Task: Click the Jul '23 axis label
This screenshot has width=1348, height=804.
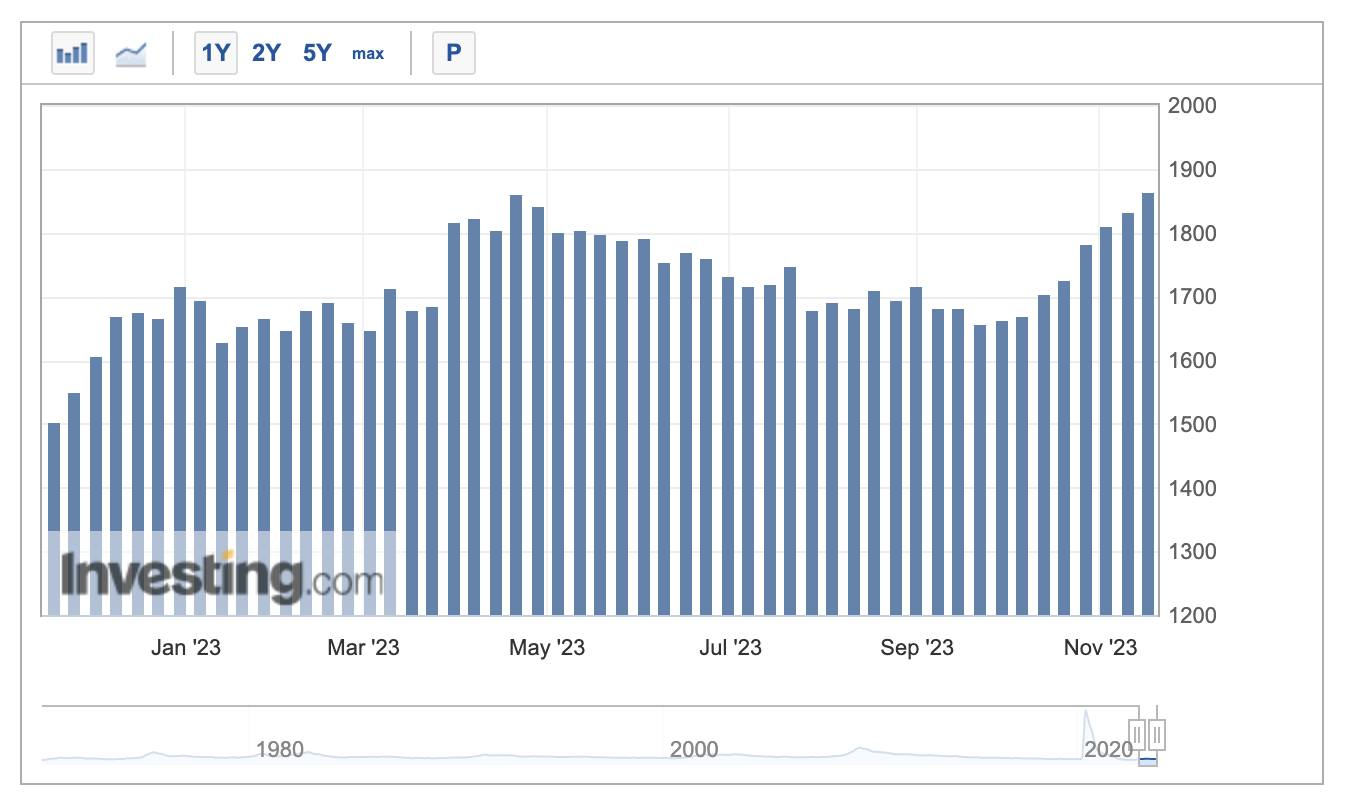Action: click(730, 648)
